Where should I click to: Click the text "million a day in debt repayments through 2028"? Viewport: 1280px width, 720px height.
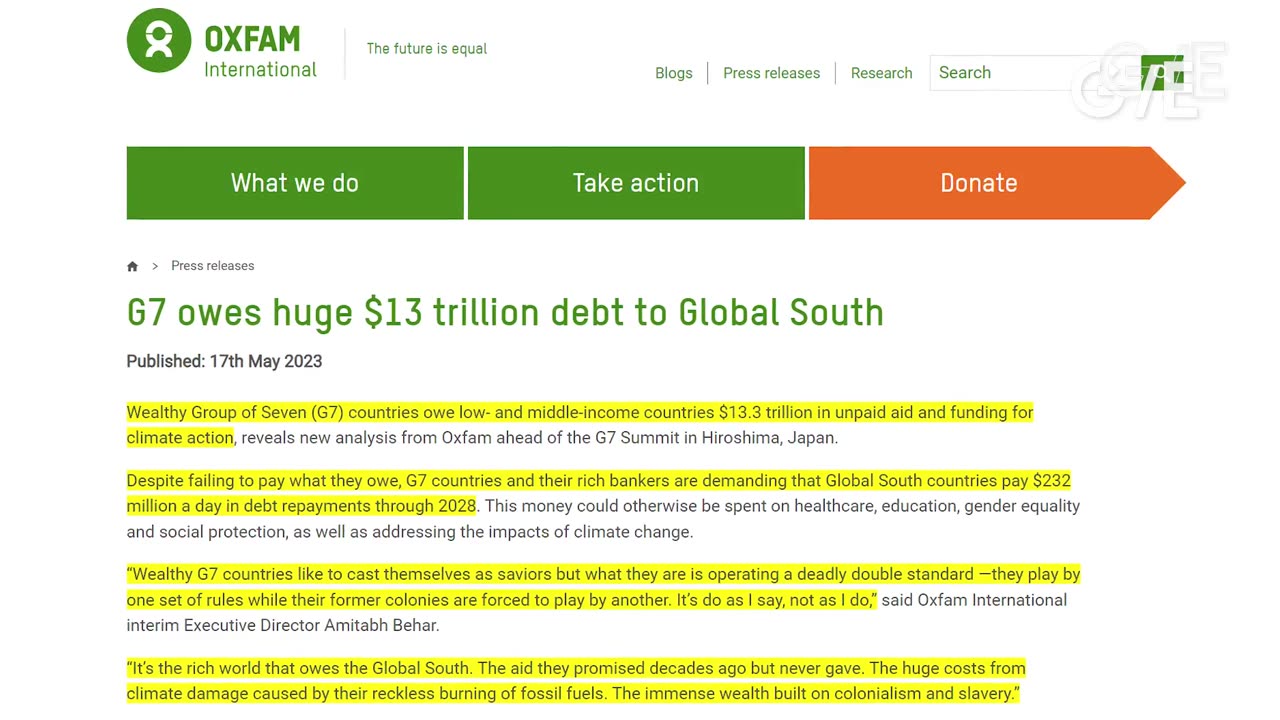(301, 506)
